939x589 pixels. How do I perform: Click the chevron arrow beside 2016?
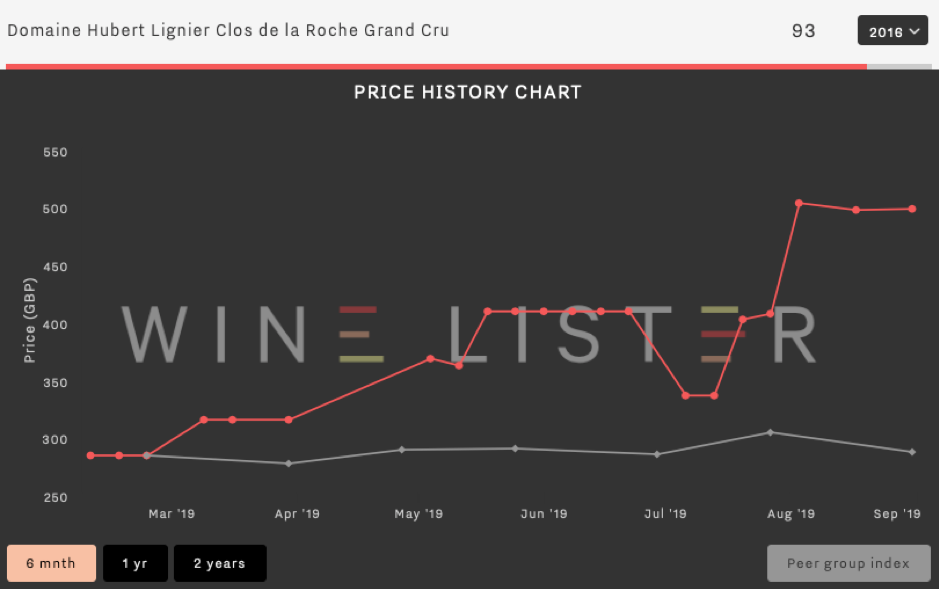pos(914,31)
